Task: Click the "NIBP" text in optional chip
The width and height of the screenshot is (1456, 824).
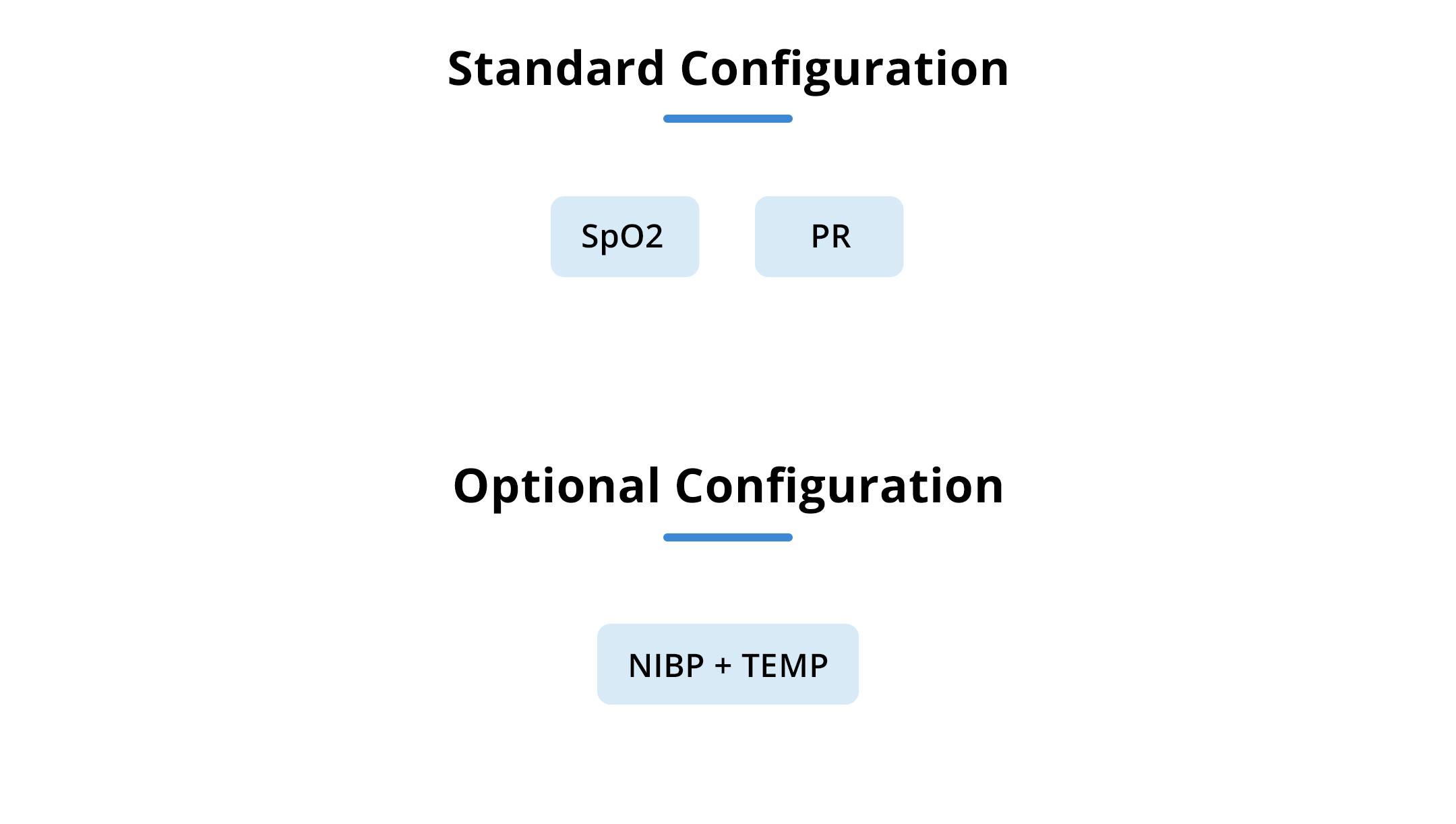Action: coord(666,666)
